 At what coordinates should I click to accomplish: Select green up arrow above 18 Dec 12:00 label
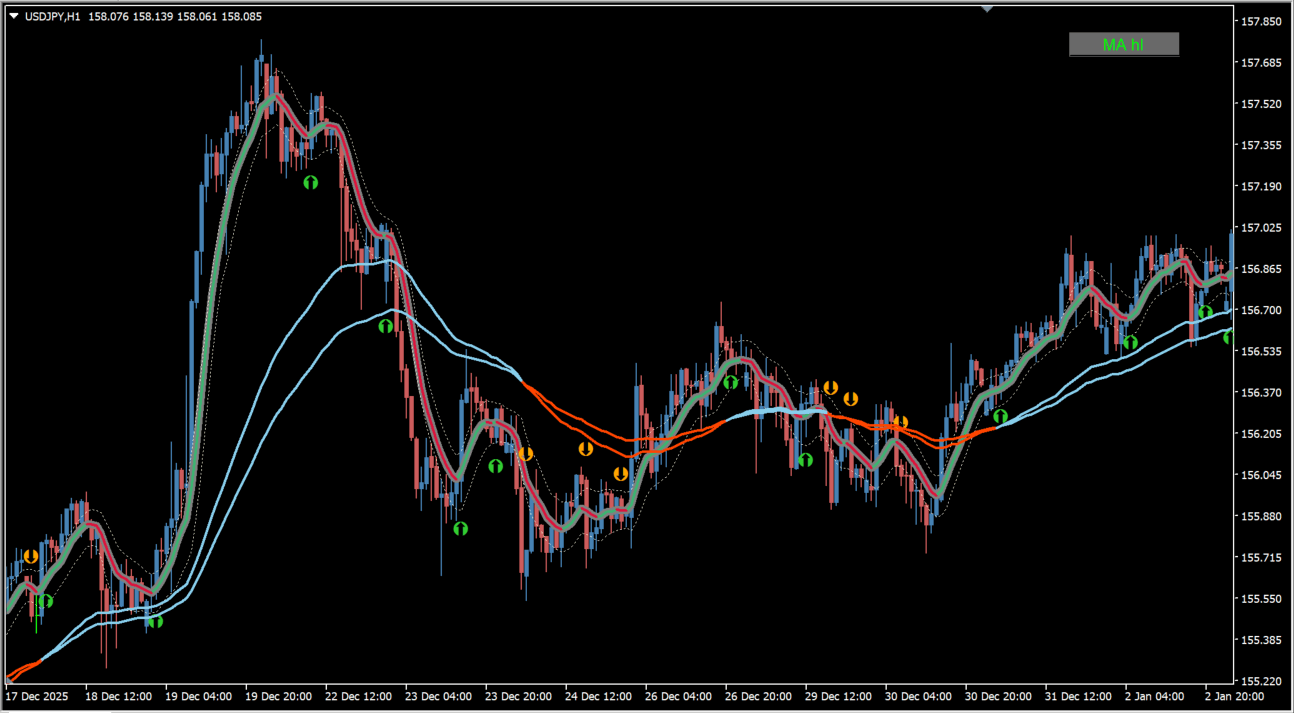coord(155,621)
